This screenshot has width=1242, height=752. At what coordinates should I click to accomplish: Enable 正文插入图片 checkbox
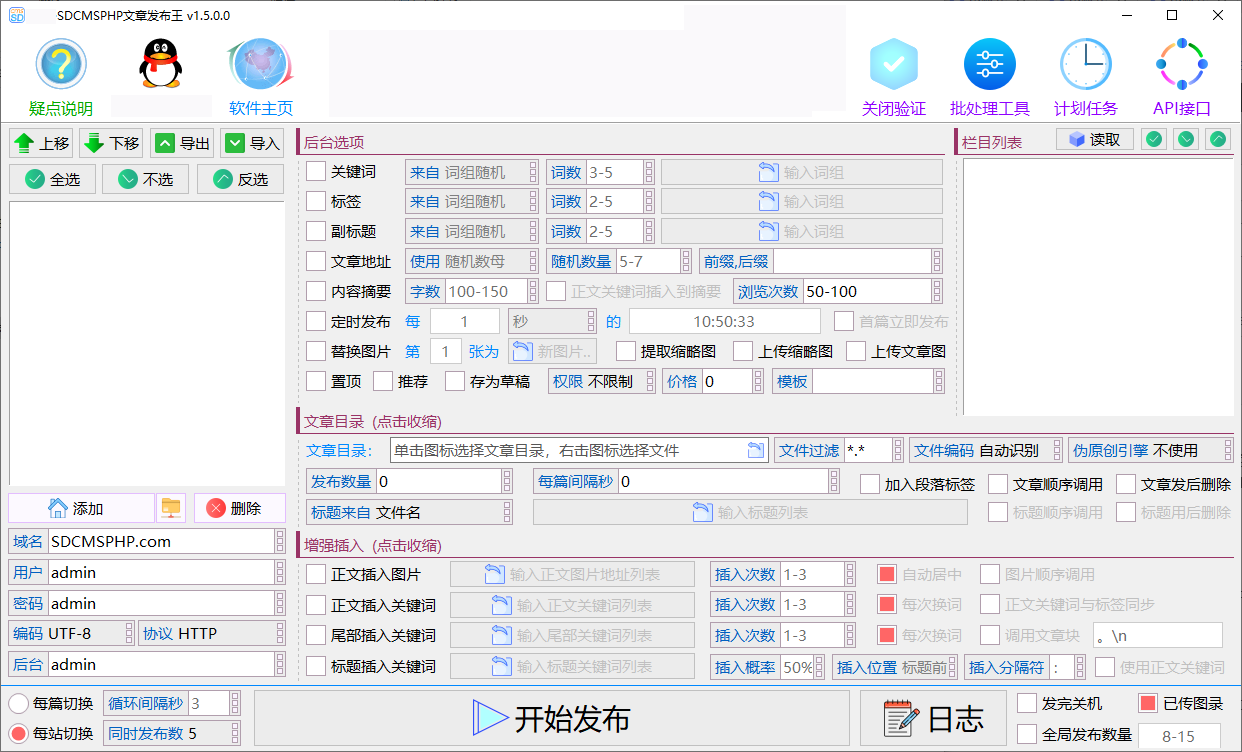316,575
